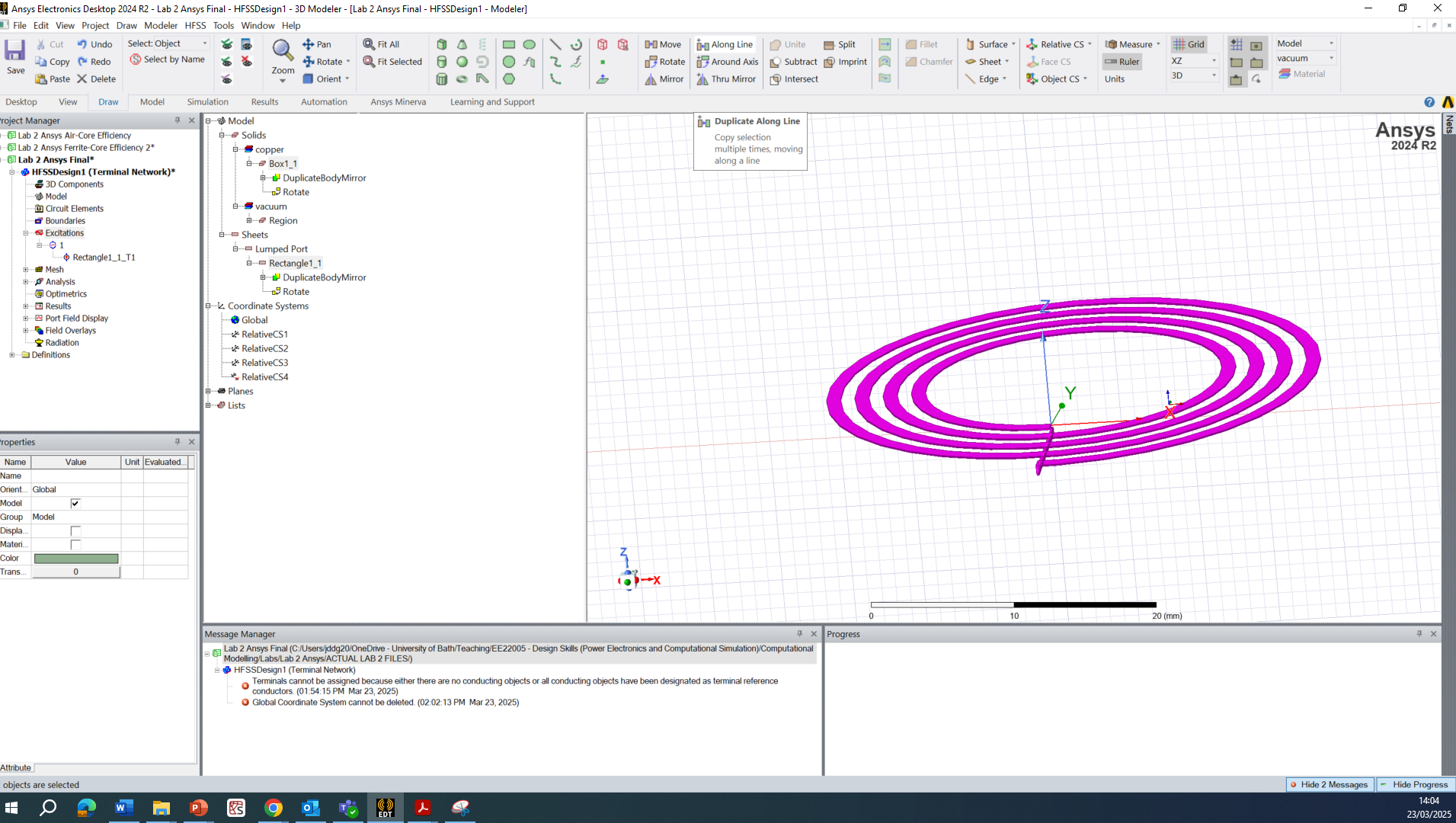Select the Around Axis duplicate tool
The width and height of the screenshot is (1456, 823).
(x=728, y=62)
